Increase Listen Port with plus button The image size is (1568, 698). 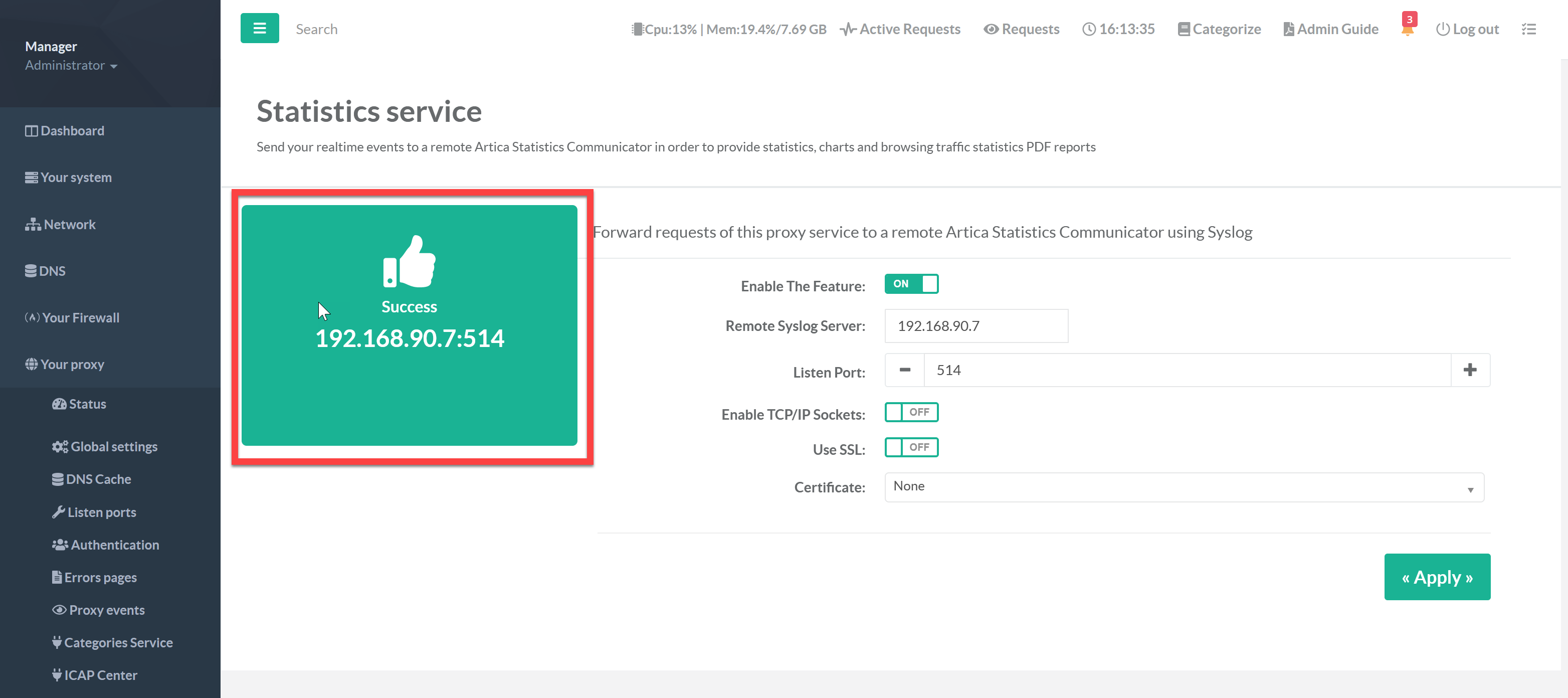pos(1469,370)
